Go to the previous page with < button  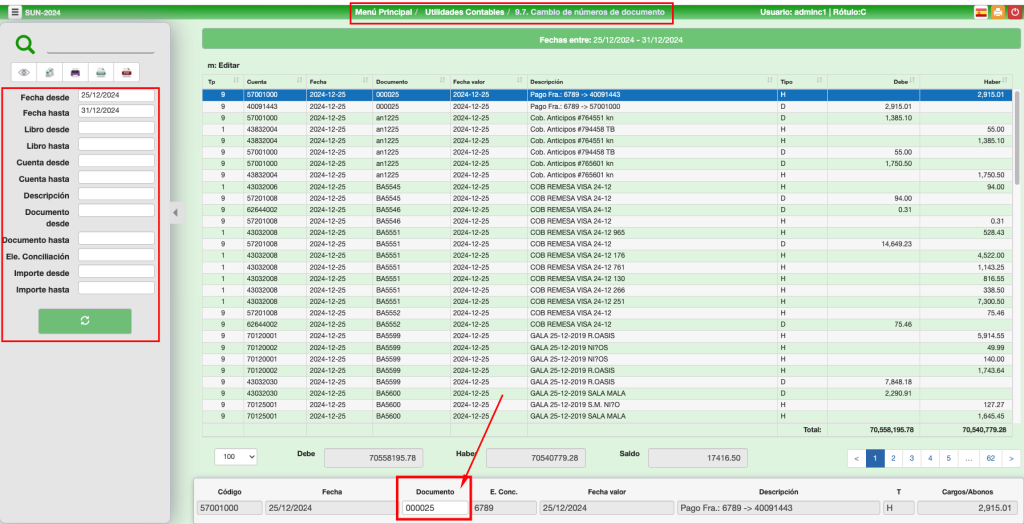coord(857,458)
